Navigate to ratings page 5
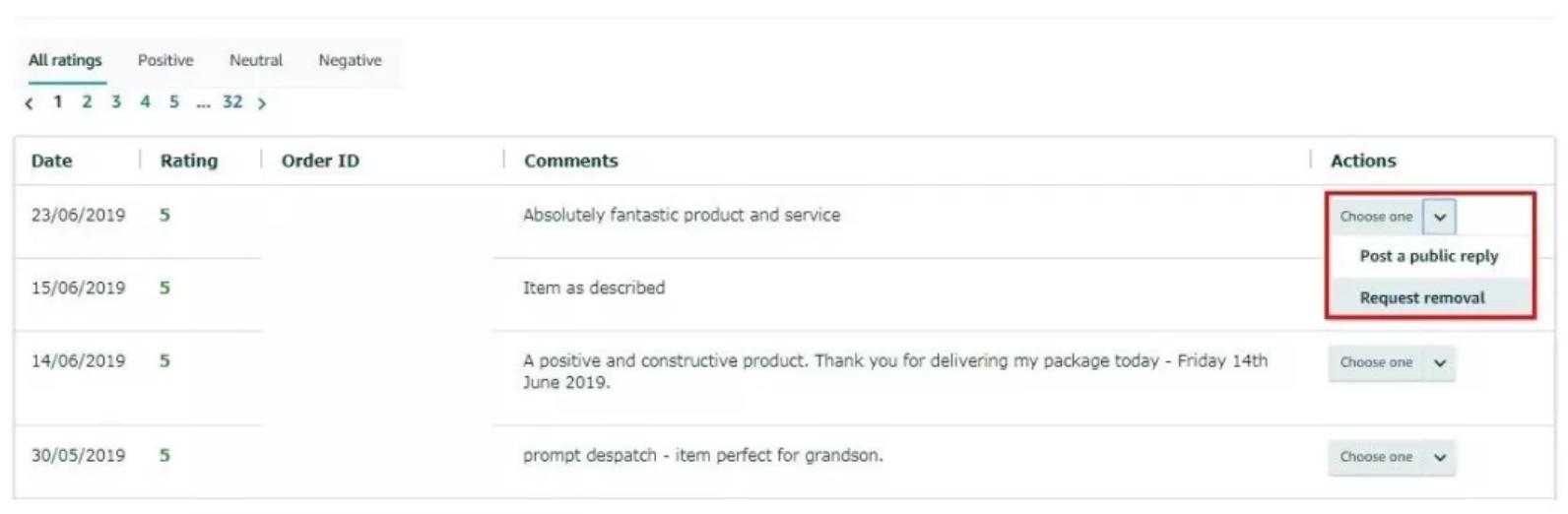Screen dimensions: 1568x514 [174, 102]
